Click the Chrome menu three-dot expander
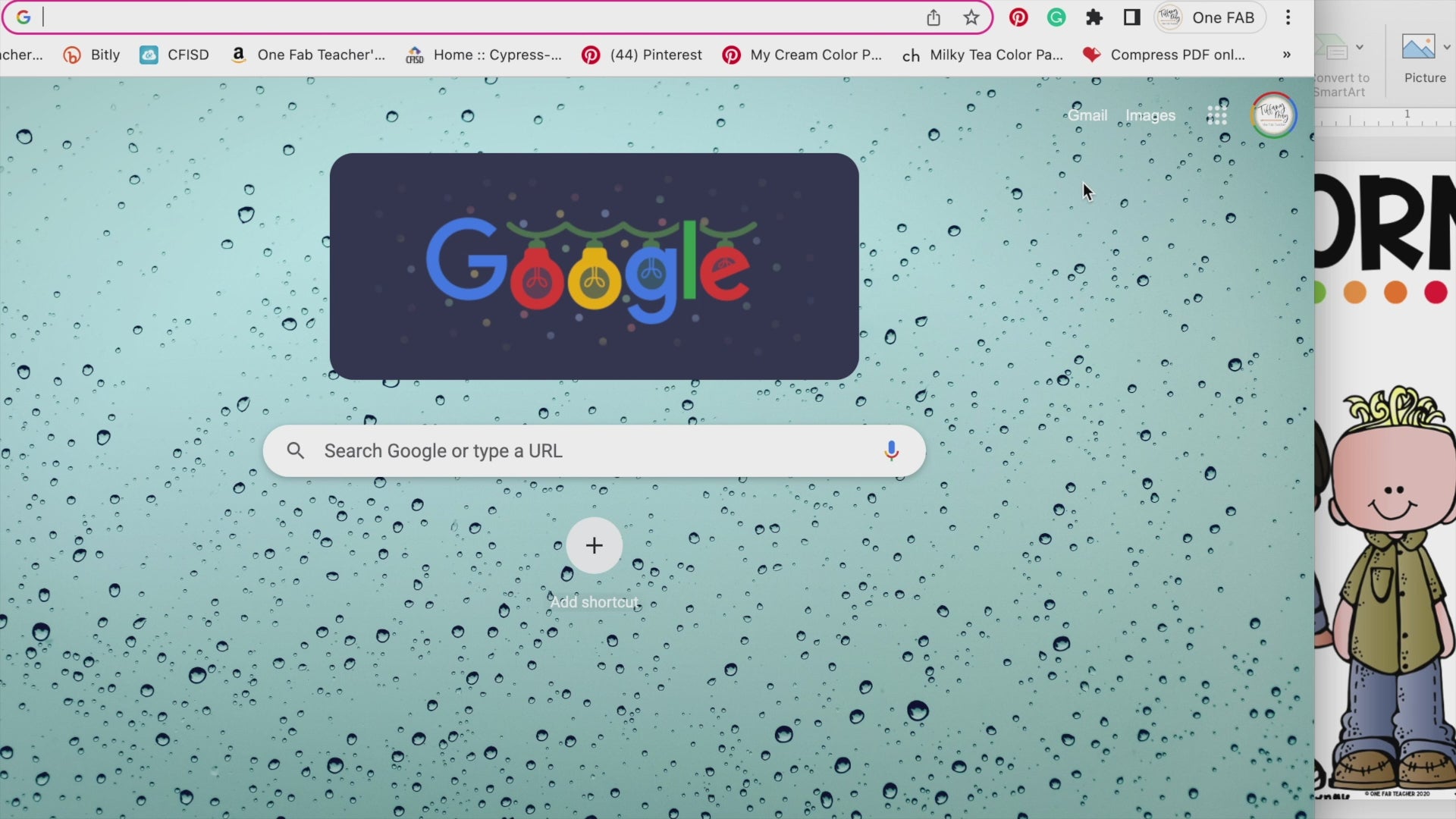 tap(1289, 17)
